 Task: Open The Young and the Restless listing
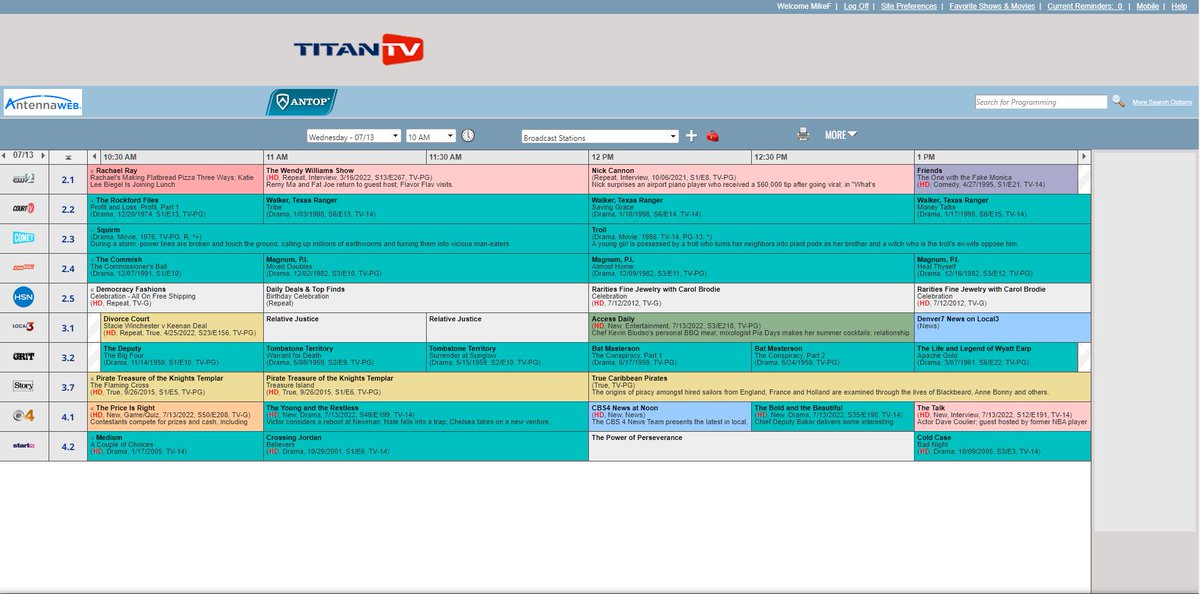pos(425,415)
